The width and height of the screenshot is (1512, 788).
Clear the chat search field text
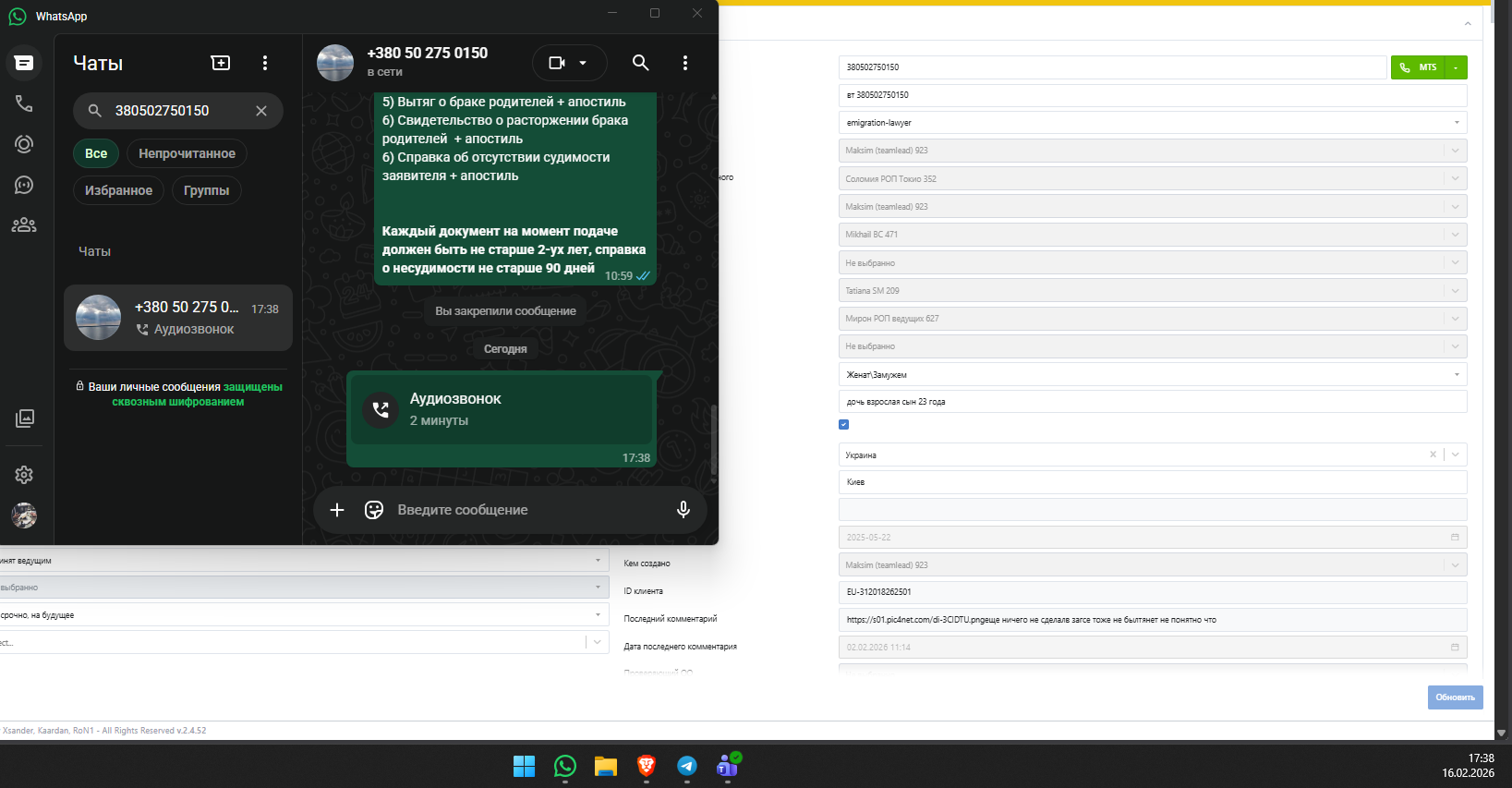[261, 111]
